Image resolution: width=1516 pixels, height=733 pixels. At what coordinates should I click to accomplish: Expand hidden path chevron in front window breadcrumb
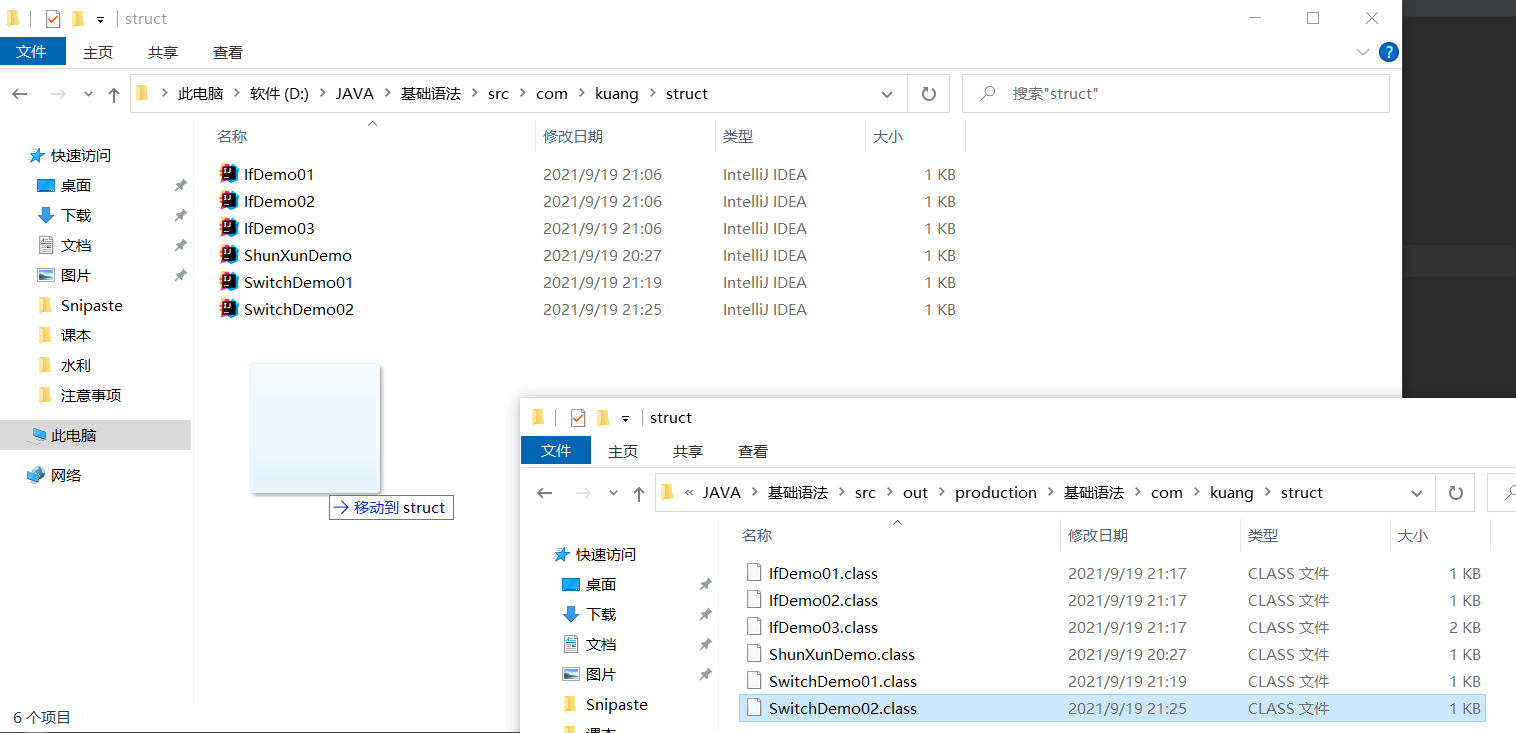[689, 493]
